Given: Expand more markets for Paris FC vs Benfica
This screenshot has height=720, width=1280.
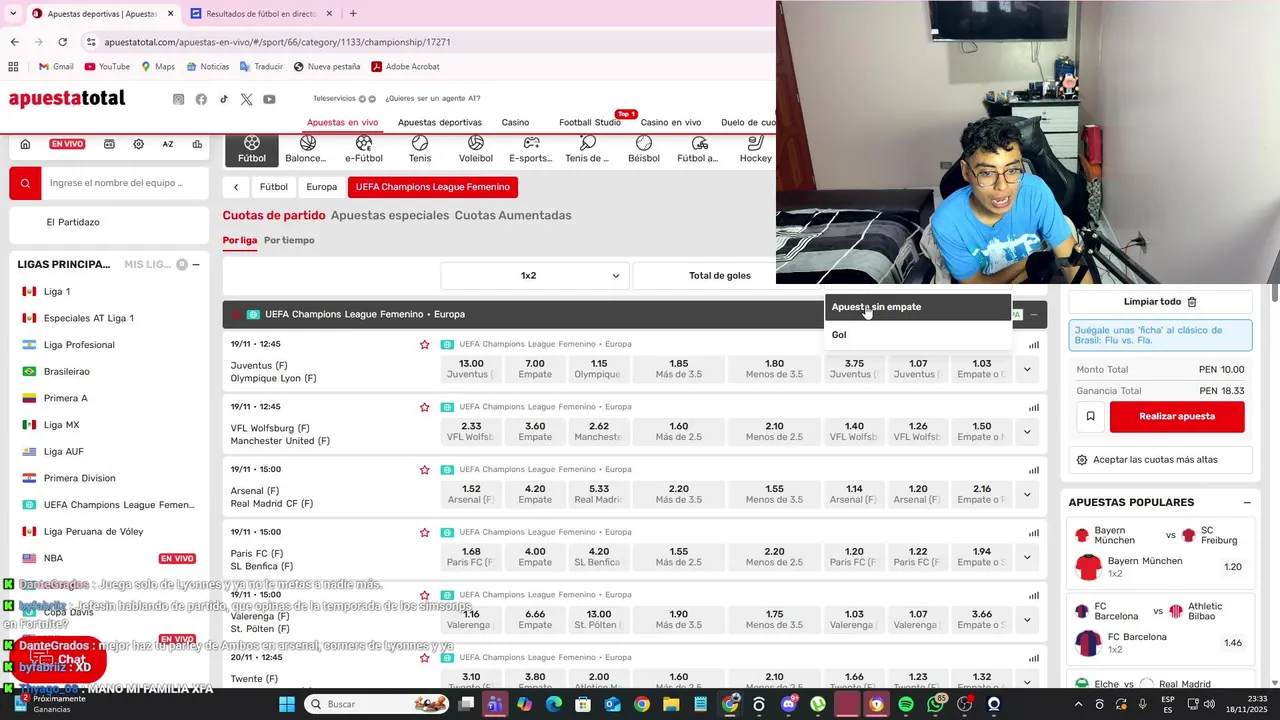Looking at the screenshot, I should (x=1026, y=557).
